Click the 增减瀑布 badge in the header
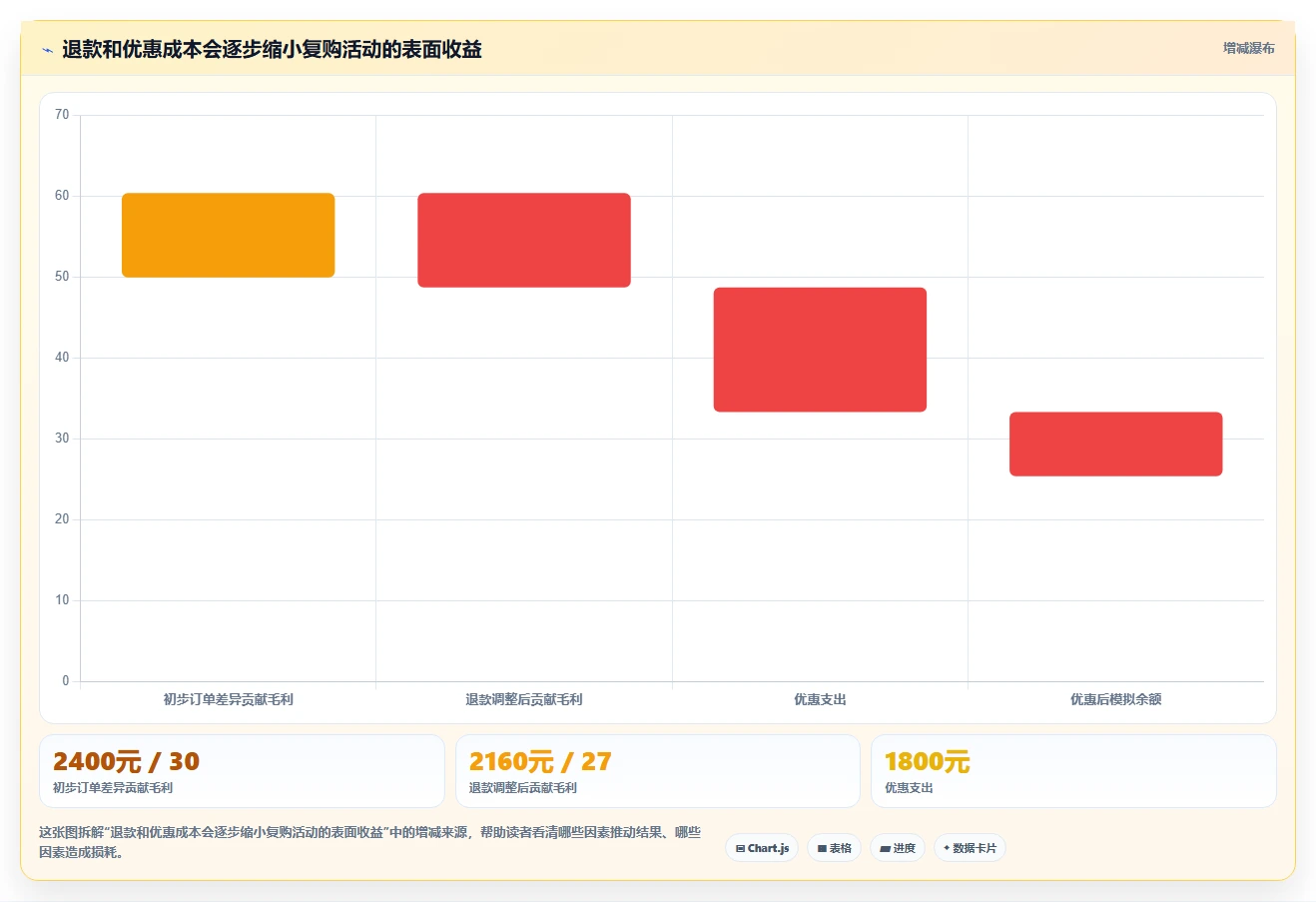Screen dimensions: 1316x902 coord(1249,48)
